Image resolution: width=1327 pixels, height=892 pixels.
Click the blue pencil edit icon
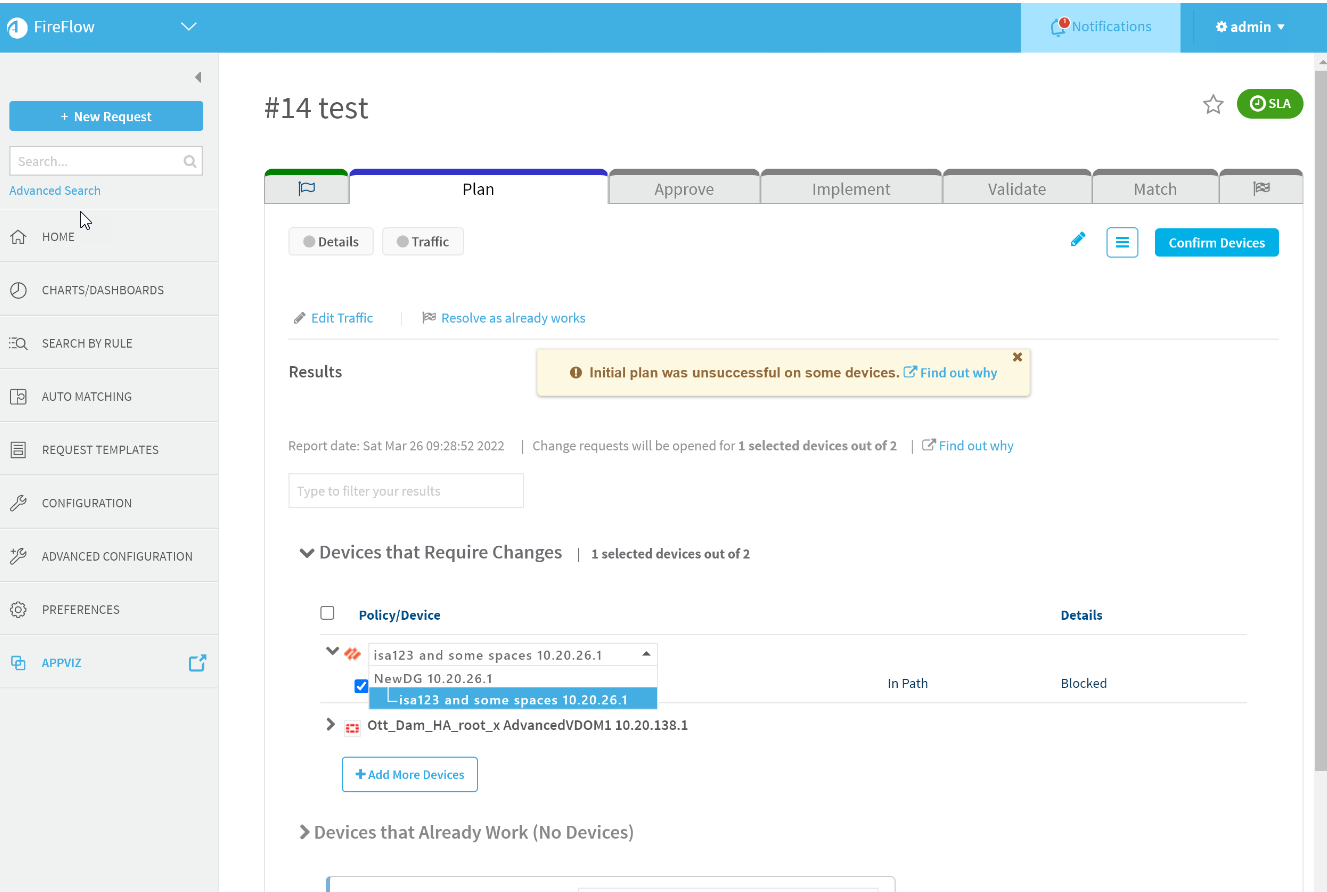tap(1078, 240)
